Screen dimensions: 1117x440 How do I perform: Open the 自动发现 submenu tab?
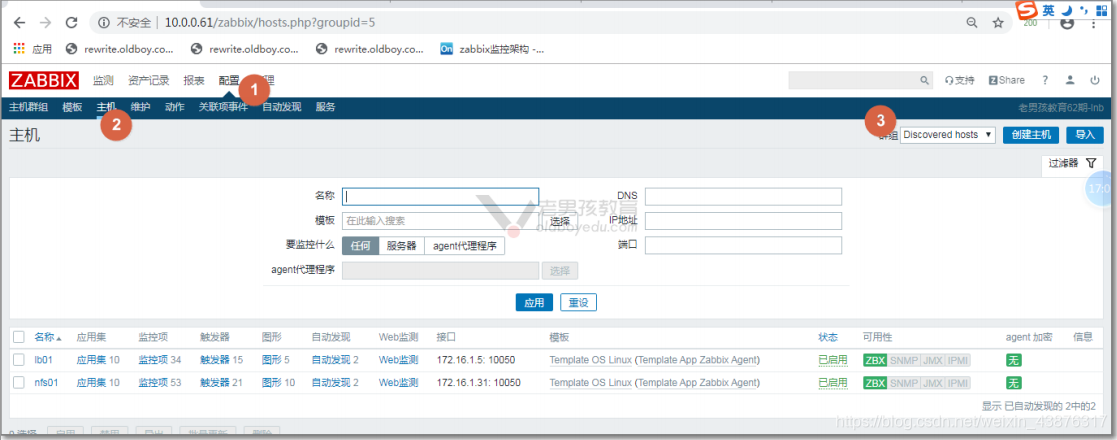pyautogui.click(x=281, y=108)
